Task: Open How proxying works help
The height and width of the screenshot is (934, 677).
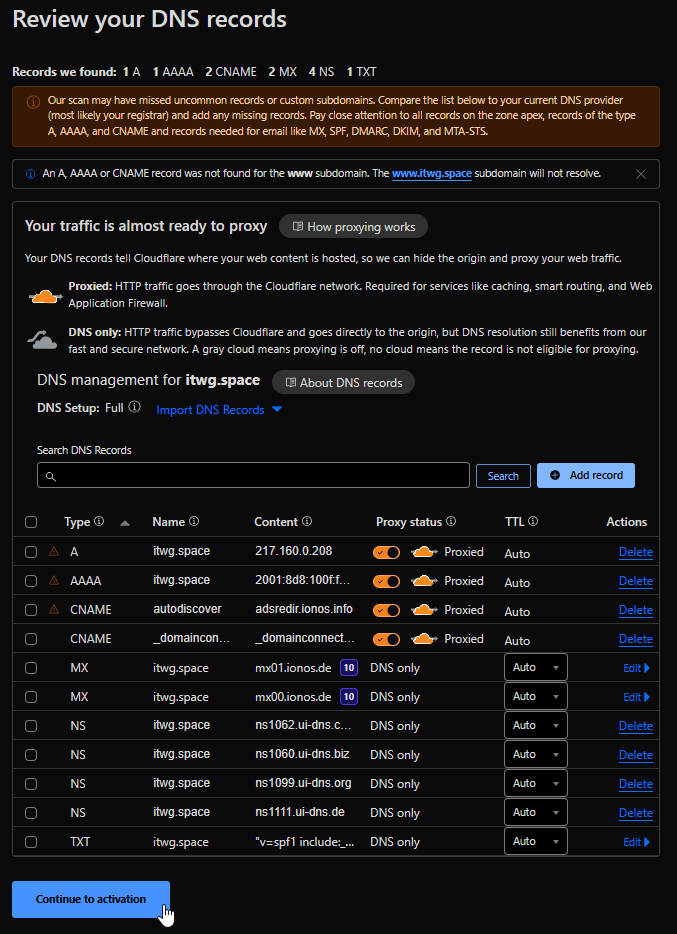Action: [x=353, y=226]
